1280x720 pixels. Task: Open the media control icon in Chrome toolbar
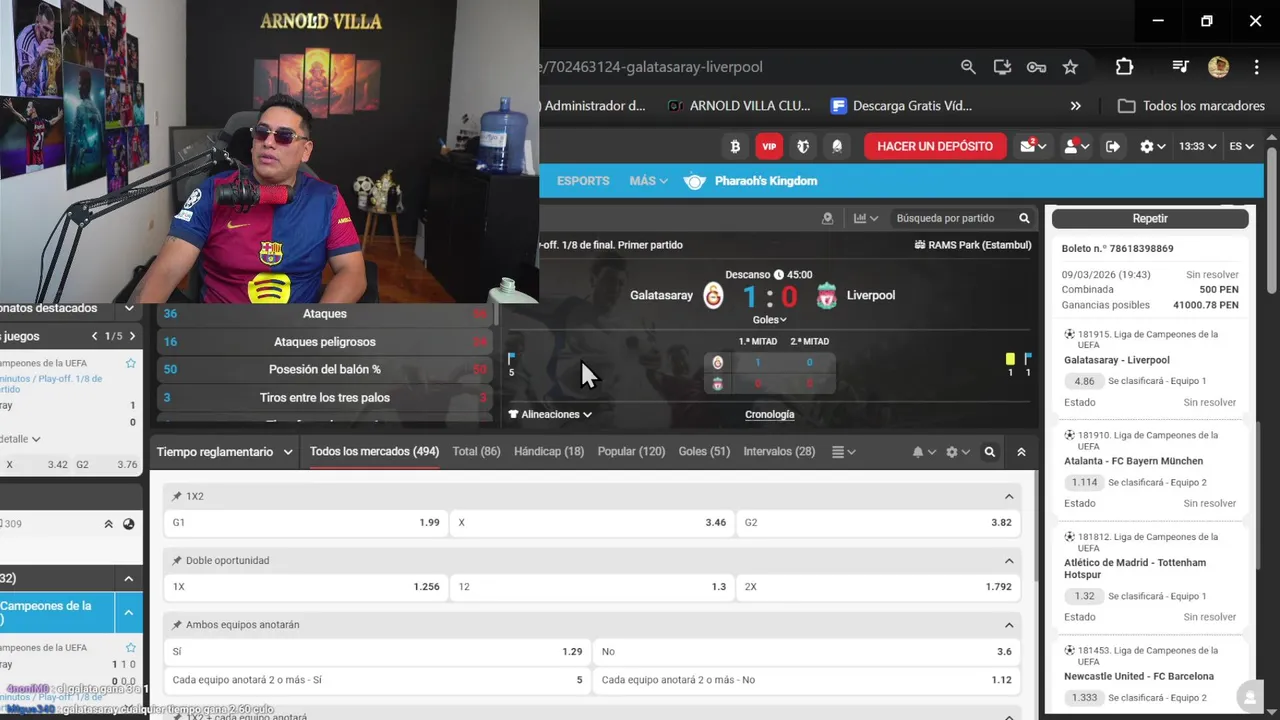click(x=1180, y=67)
